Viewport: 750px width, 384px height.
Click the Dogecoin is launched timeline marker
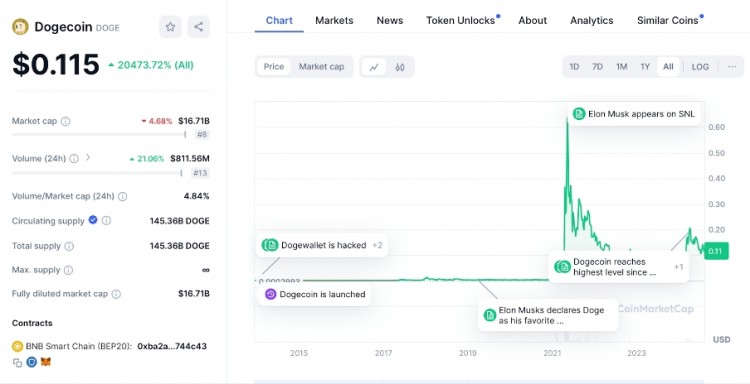[x=315, y=294]
